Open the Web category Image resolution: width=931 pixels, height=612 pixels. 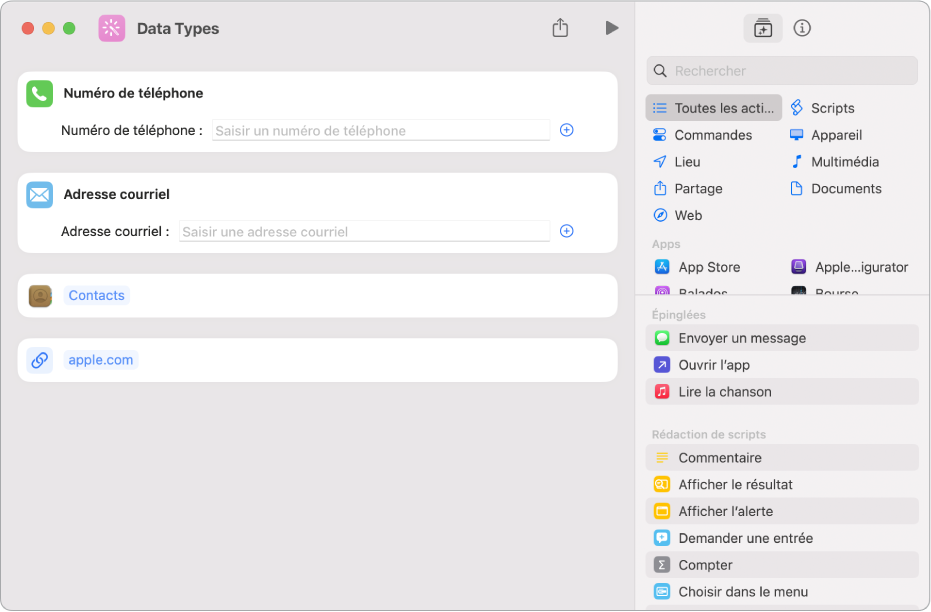click(x=677, y=215)
